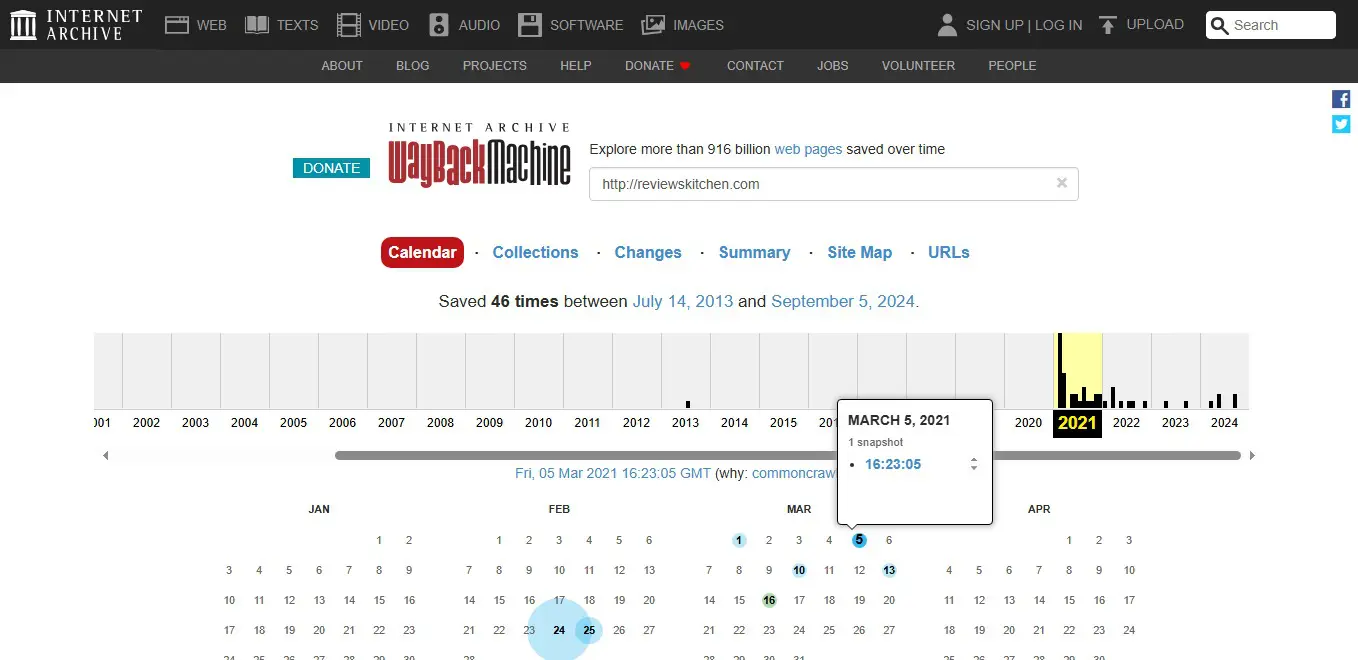Open the 16:23:05 snapshot link in popup
The image size is (1358, 660).
point(893,464)
